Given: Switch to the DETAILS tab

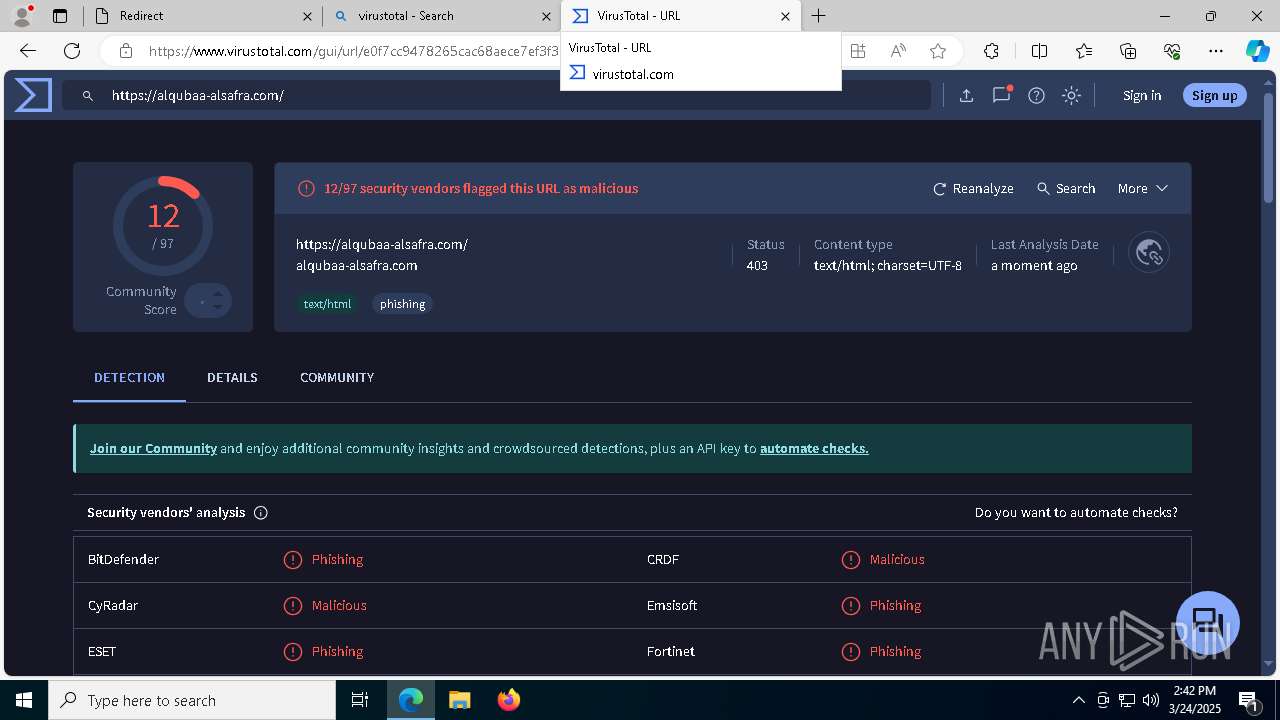Looking at the screenshot, I should (232, 378).
